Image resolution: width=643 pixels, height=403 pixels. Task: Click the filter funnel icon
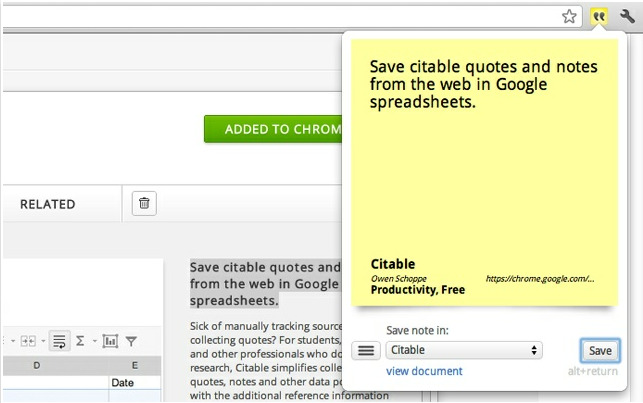(130, 341)
